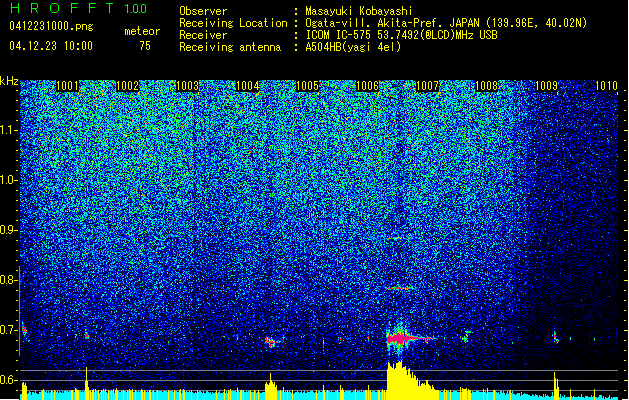Click the 1004 time marker
The image size is (629, 400).
[x=248, y=86]
